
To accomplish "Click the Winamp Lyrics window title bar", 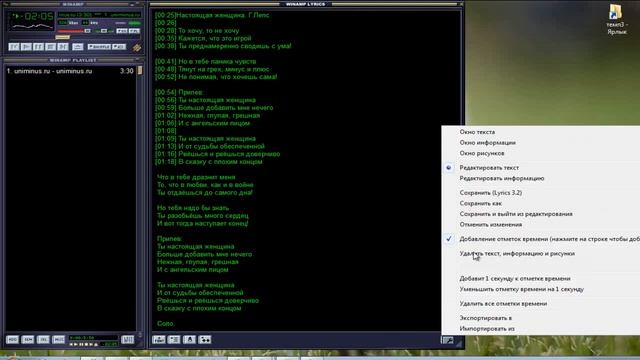I will tap(305, 4).
